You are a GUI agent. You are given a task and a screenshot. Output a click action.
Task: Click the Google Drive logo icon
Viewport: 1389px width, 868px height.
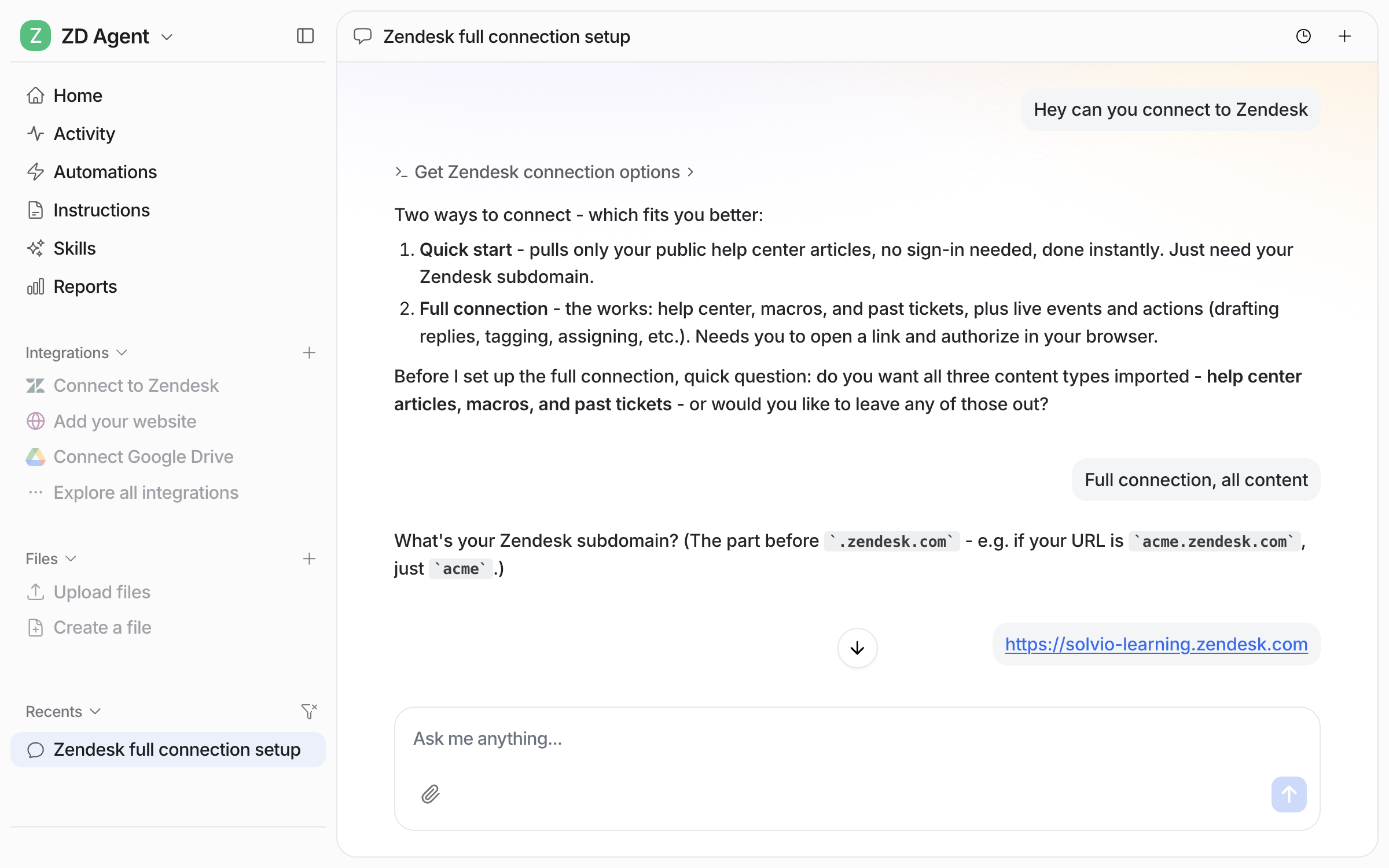pos(35,457)
